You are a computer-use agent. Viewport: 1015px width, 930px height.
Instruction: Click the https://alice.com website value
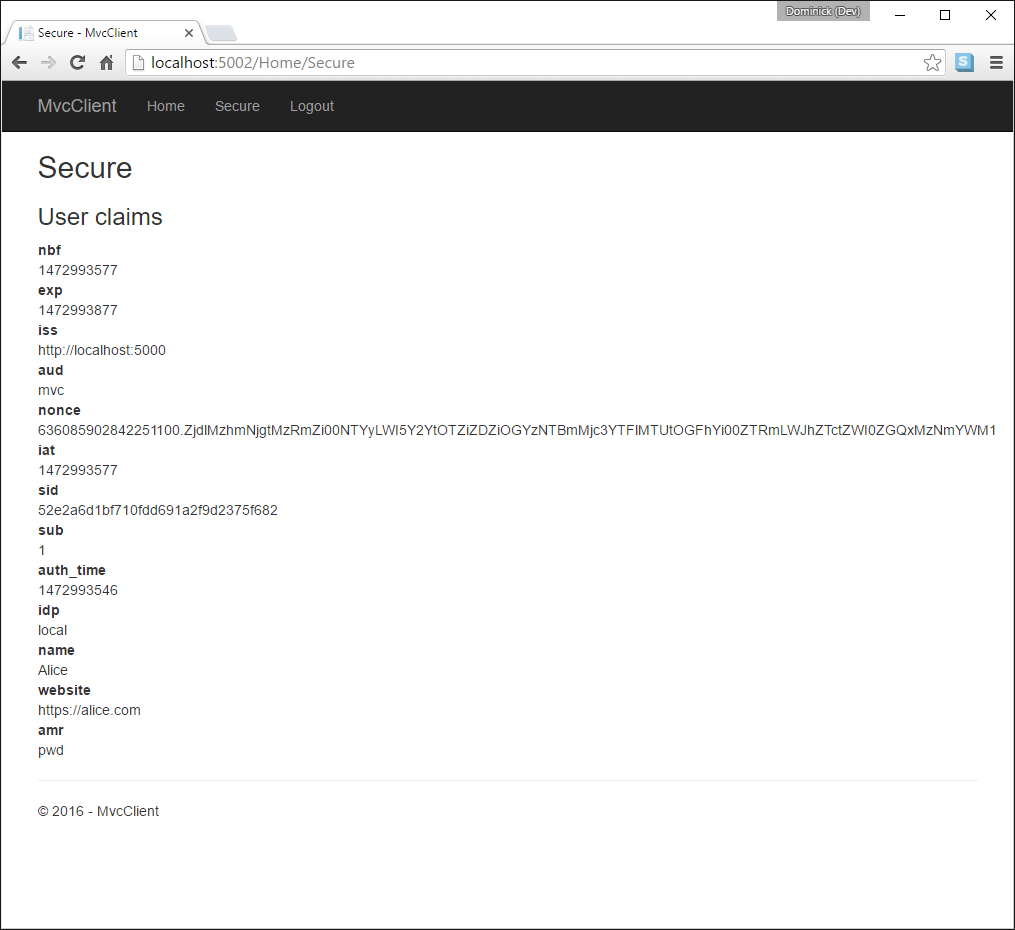[89, 710]
